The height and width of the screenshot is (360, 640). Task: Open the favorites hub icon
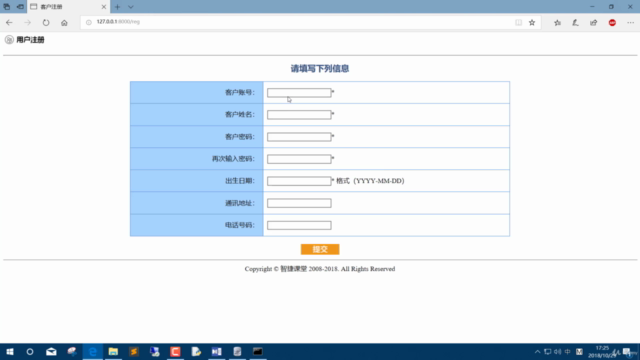(x=557, y=22)
